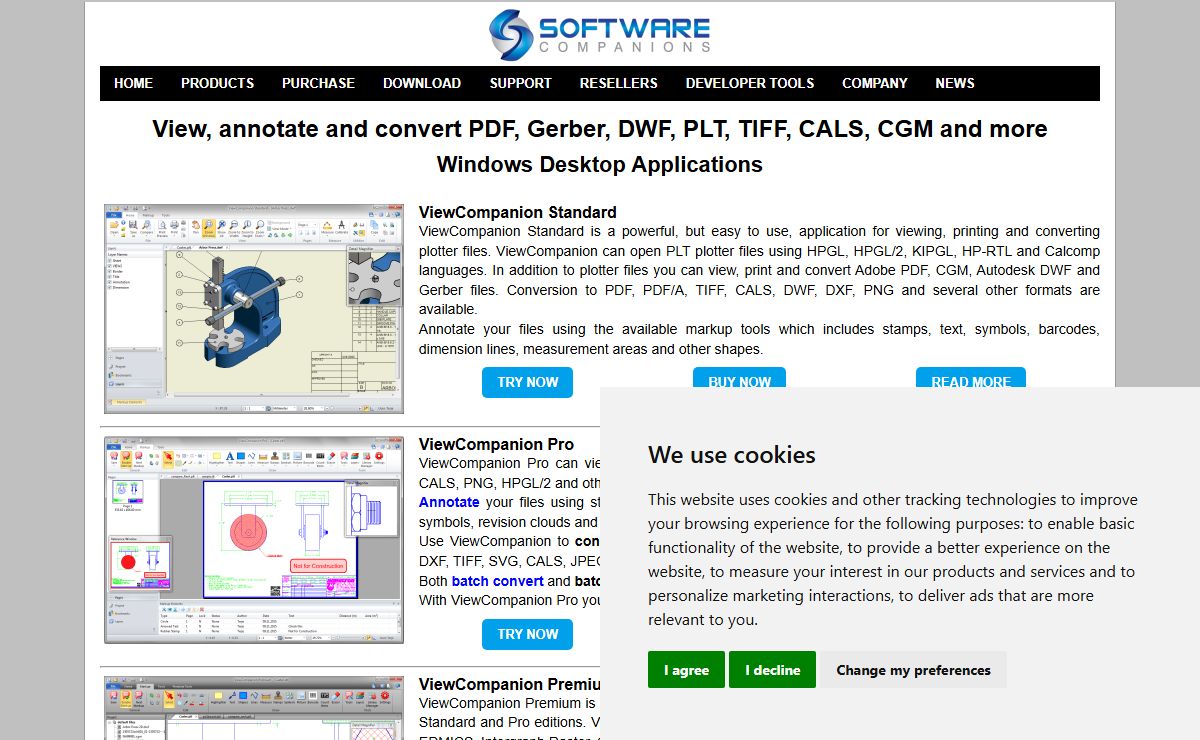Select SUPPORT in the navigation bar
Screen dimensions: 1200x740
coord(520,83)
